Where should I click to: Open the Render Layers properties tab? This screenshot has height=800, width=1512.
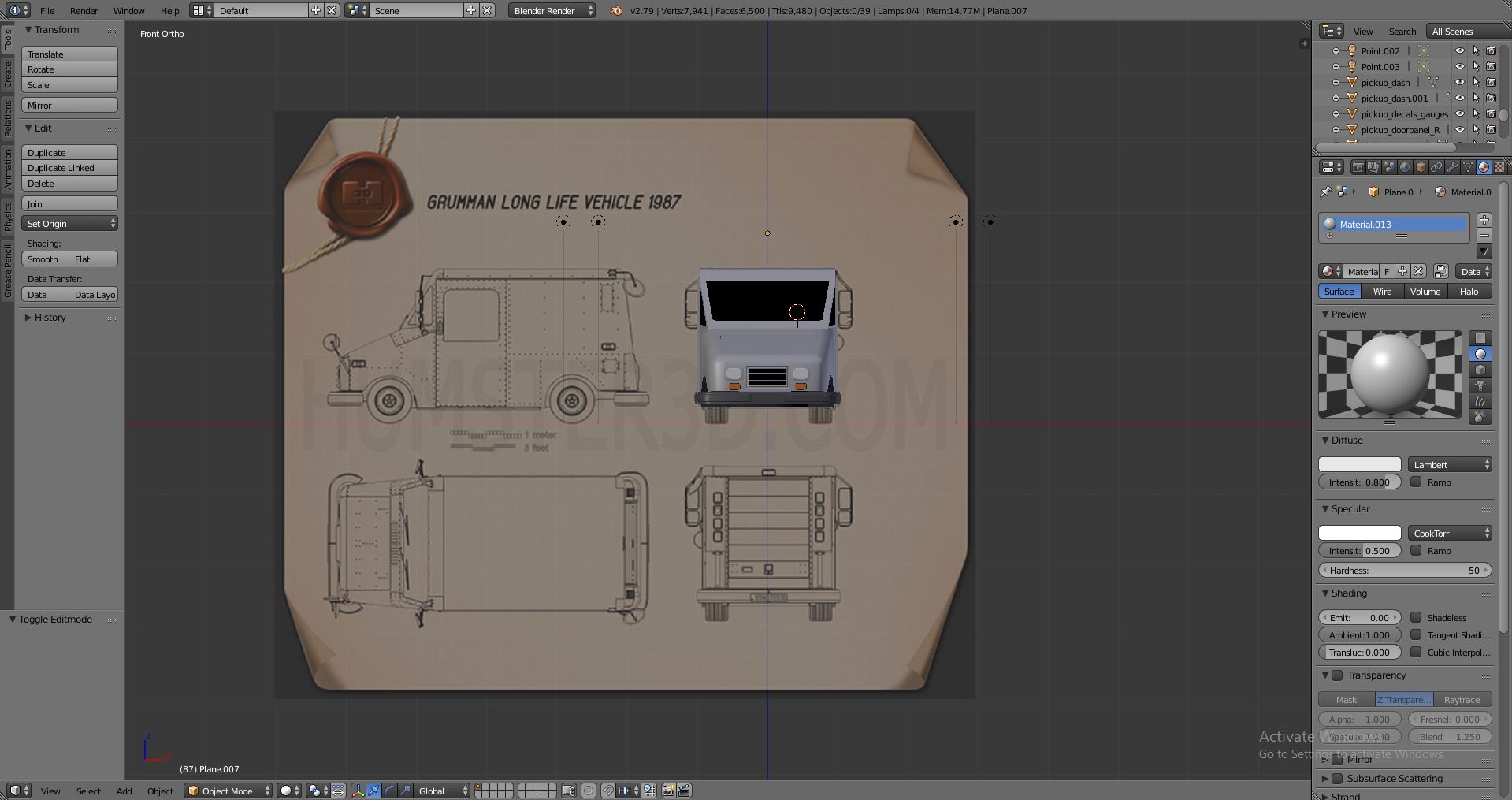coord(1373,167)
